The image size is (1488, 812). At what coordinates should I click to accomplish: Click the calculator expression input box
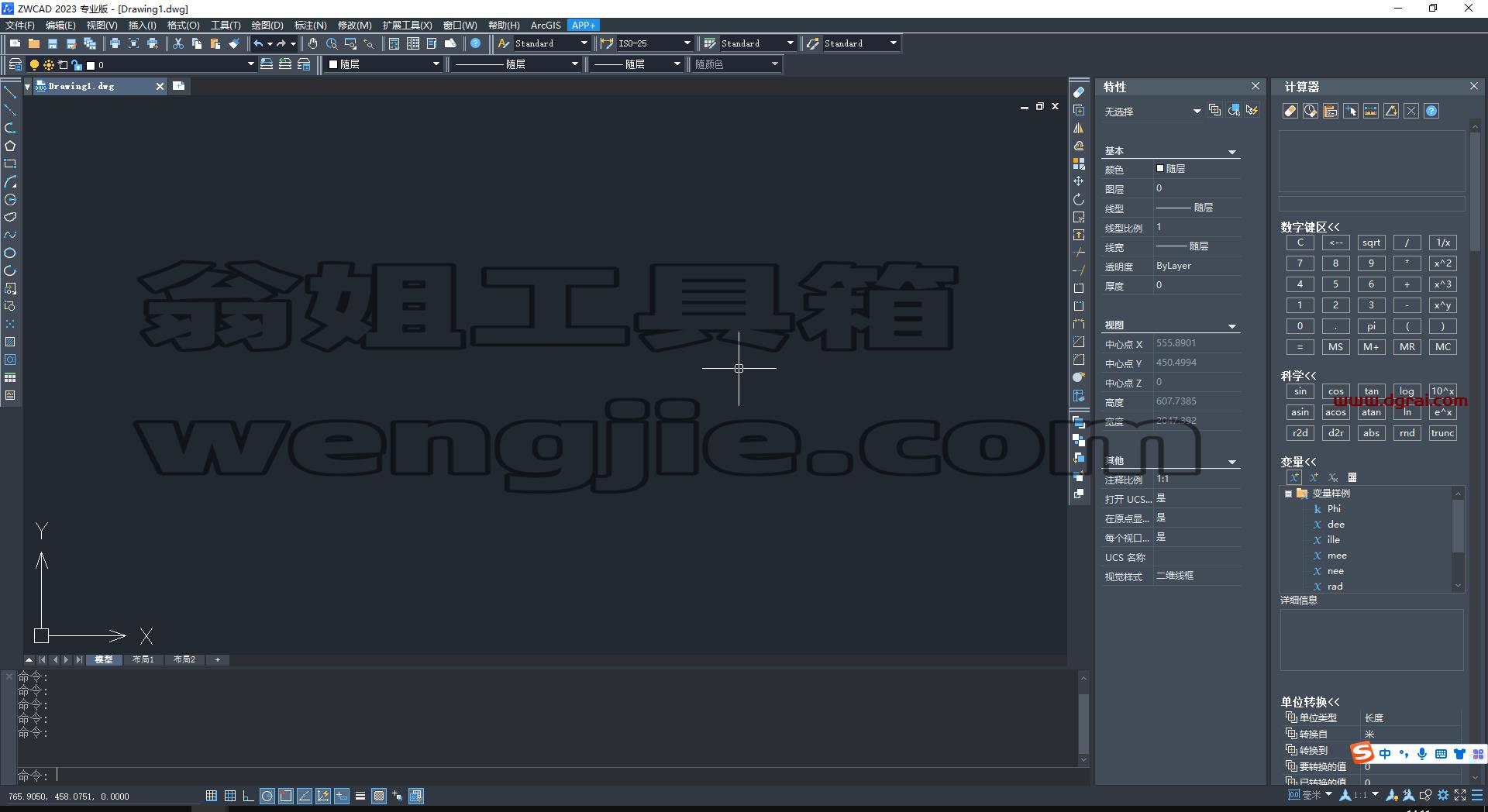click(1372, 204)
